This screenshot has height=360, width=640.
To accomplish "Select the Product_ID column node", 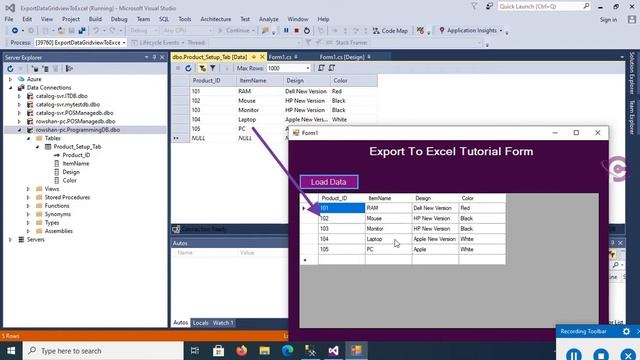I will (x=76, y=155).
